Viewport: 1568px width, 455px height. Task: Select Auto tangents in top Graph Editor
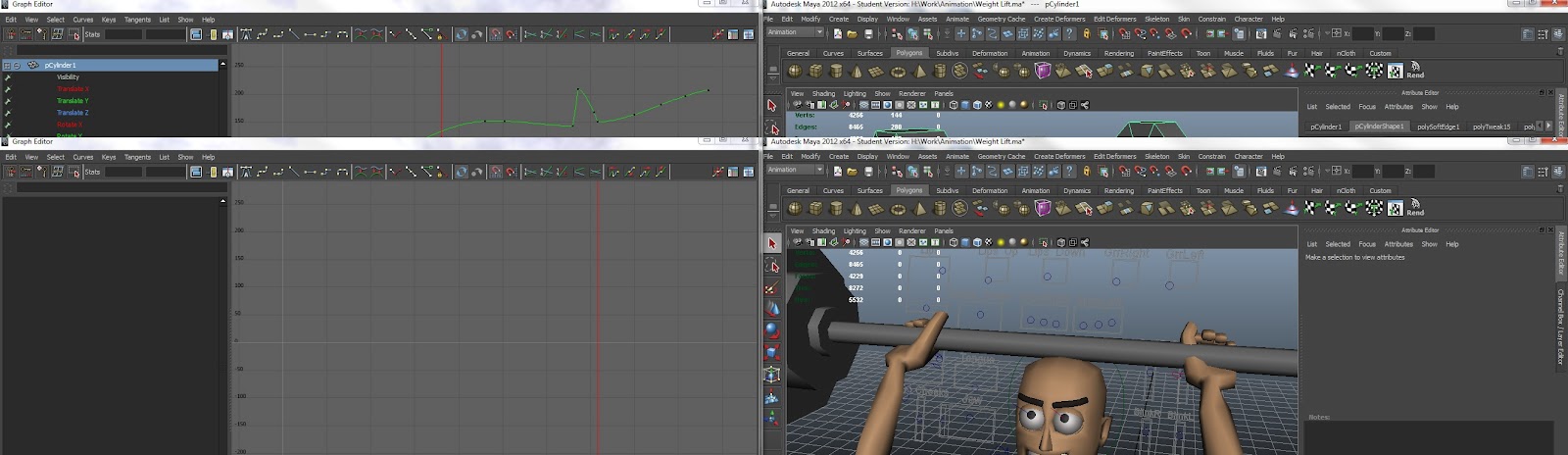tap(246, 34)
